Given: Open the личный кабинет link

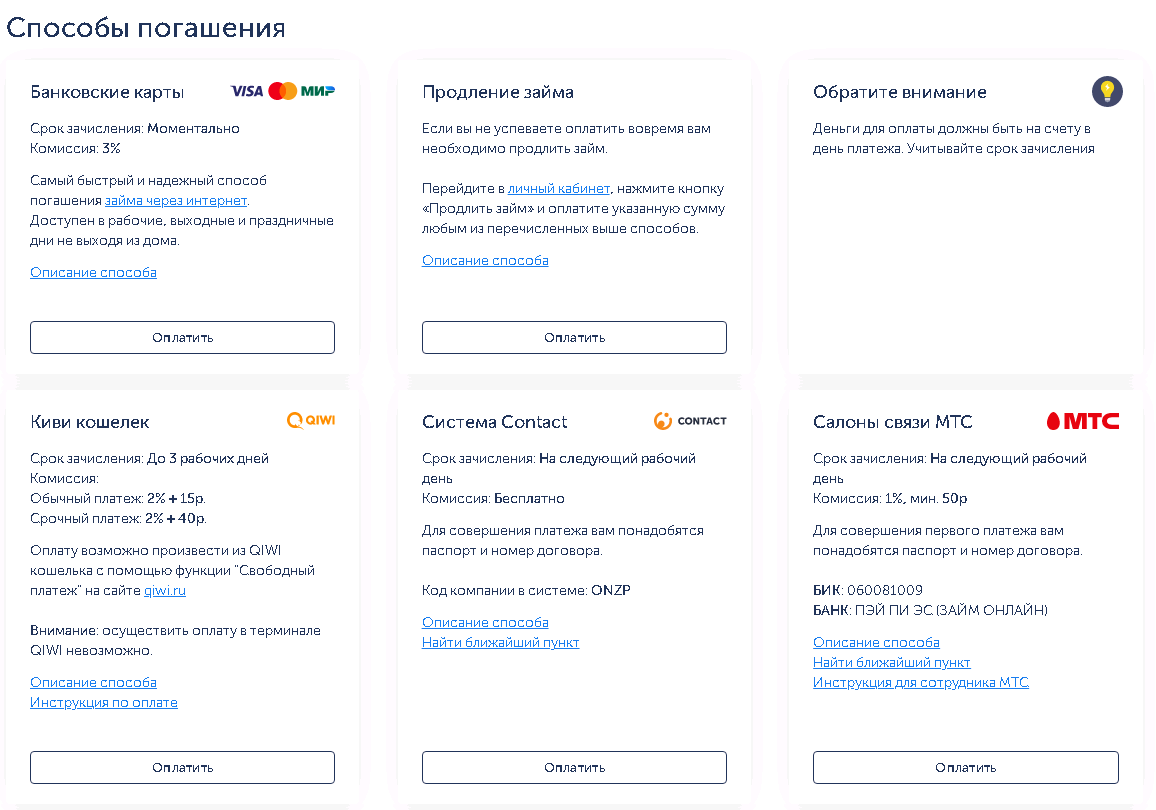Looking at the screenshot, I should (559, 188).
